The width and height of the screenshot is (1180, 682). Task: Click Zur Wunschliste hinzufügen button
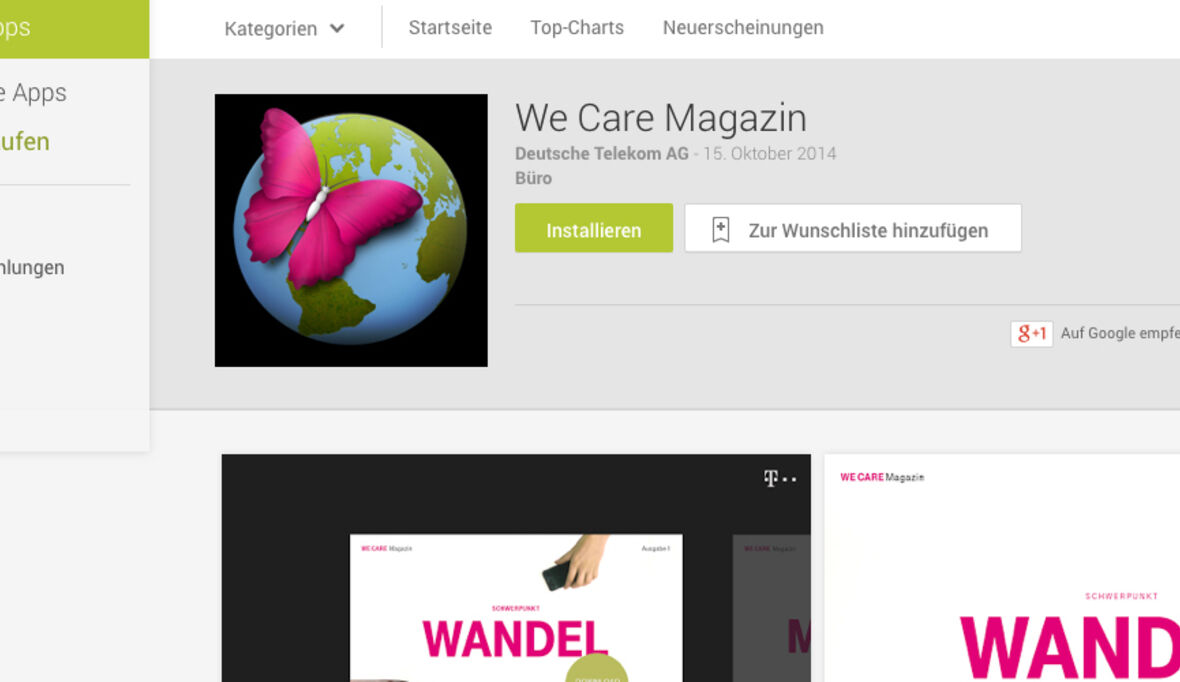pyautogui.click(x=853, y=228)
